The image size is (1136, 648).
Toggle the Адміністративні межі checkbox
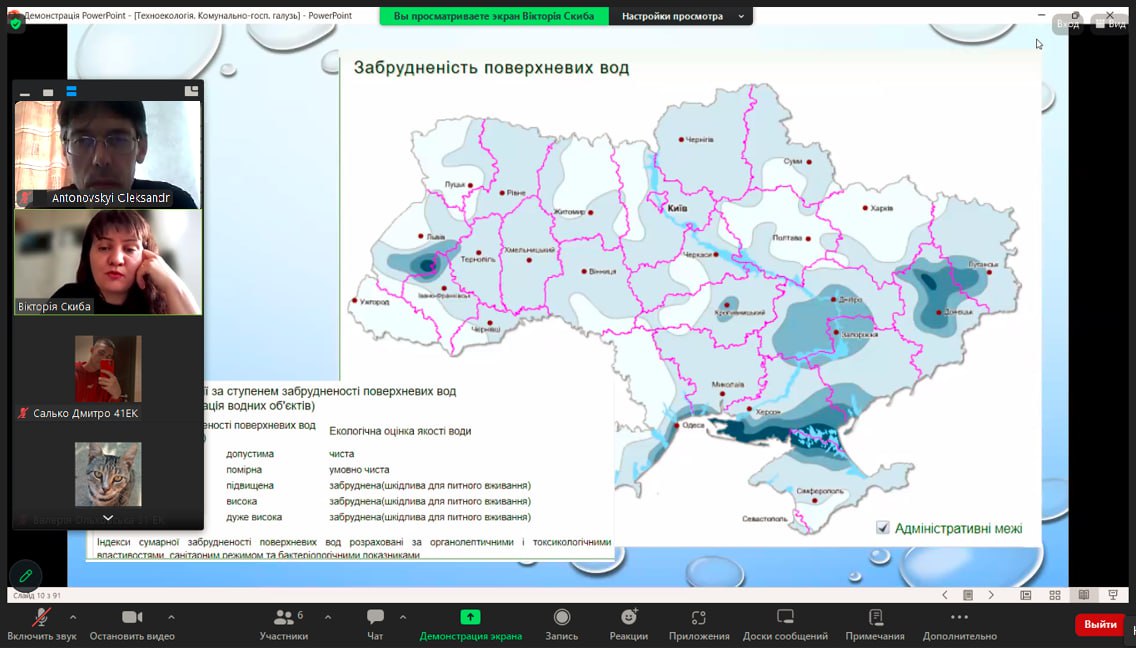(x=882, y=528)
